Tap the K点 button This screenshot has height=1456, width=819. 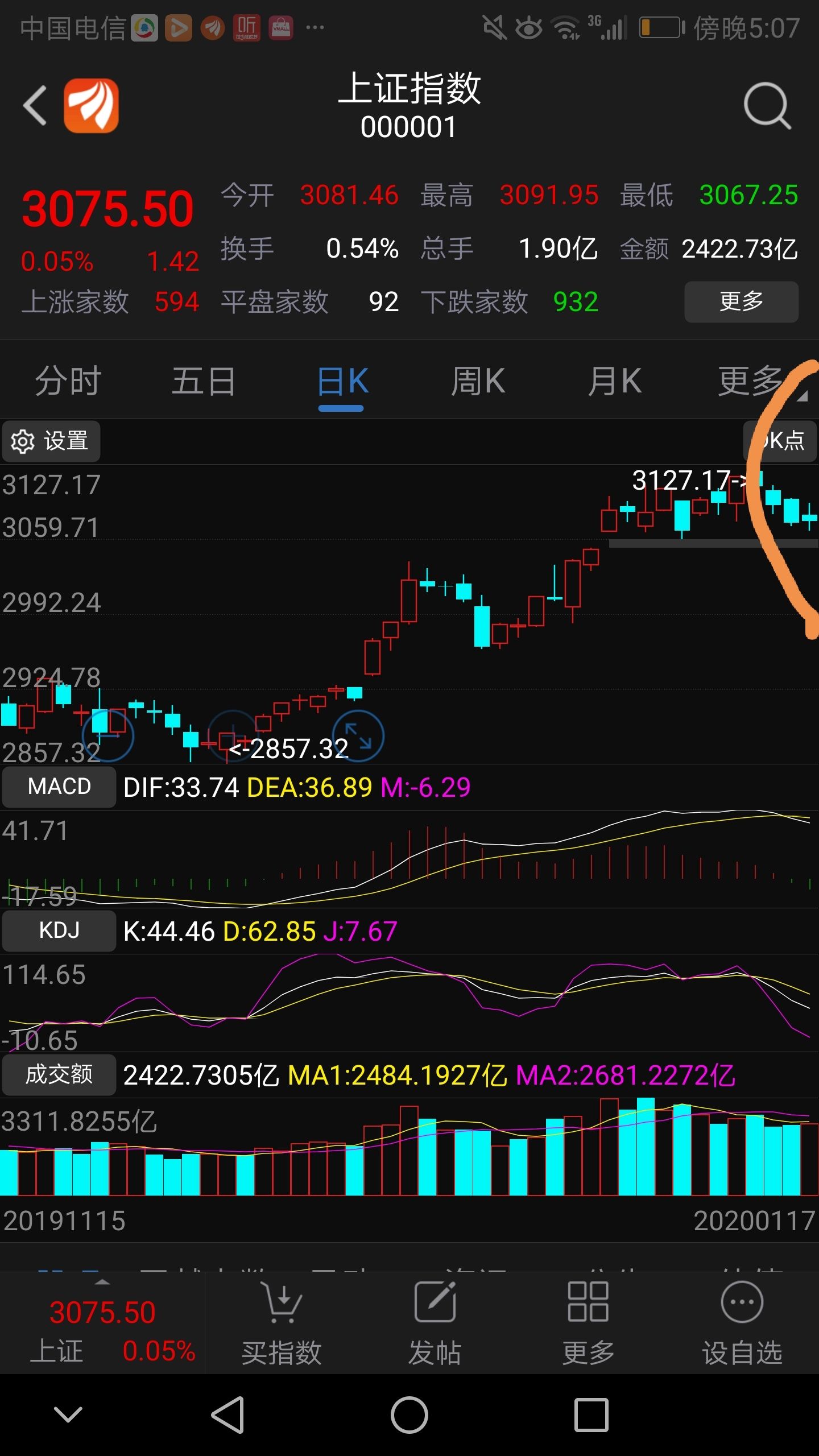coord(780,441)
